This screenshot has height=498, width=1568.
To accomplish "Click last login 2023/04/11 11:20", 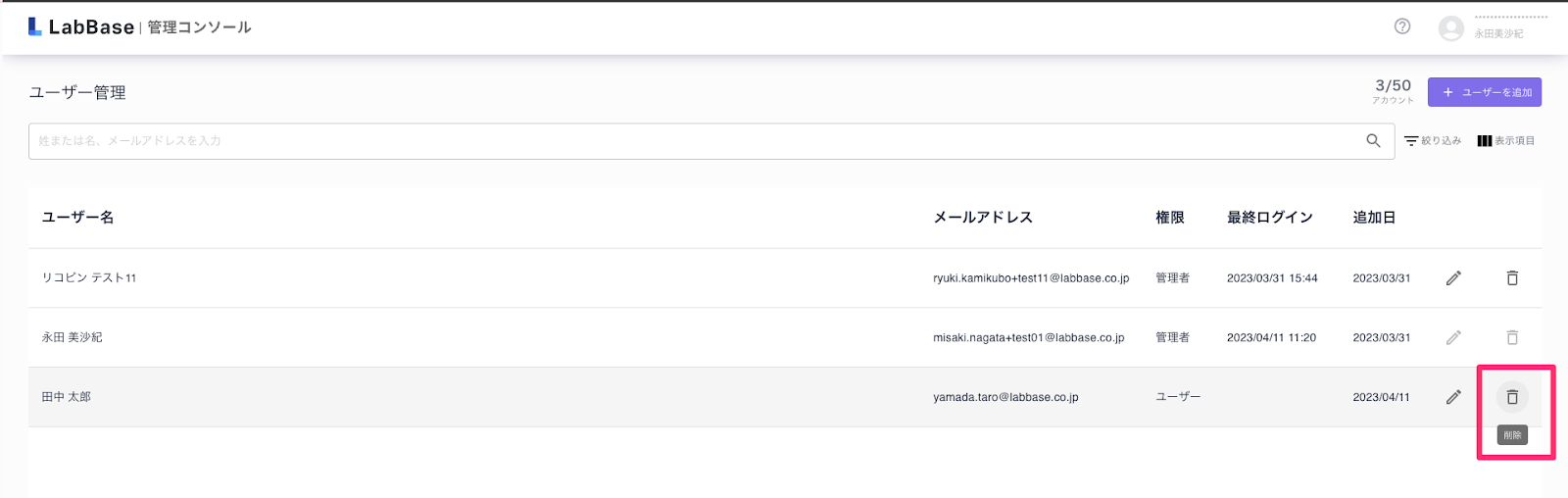I will 1271,337.
